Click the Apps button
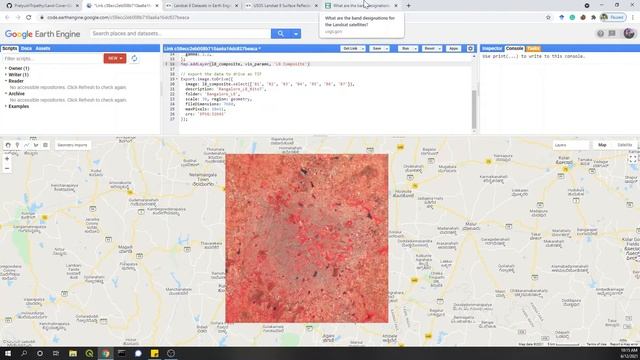 point(453,49)
